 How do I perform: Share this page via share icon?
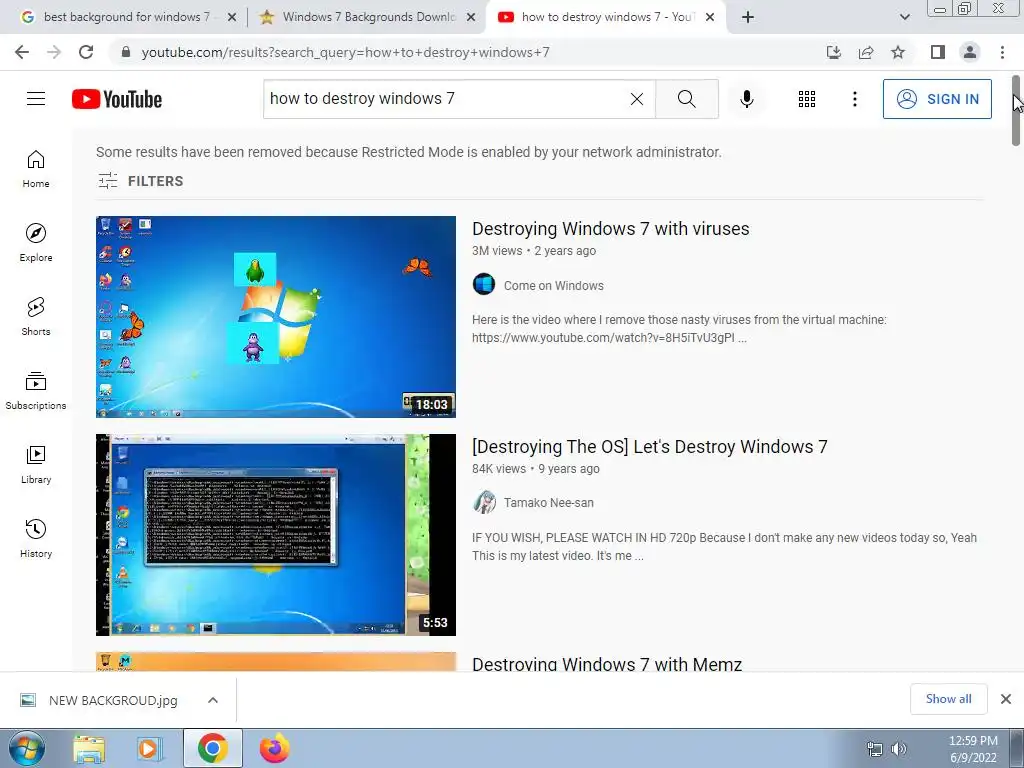click(866, 52)
